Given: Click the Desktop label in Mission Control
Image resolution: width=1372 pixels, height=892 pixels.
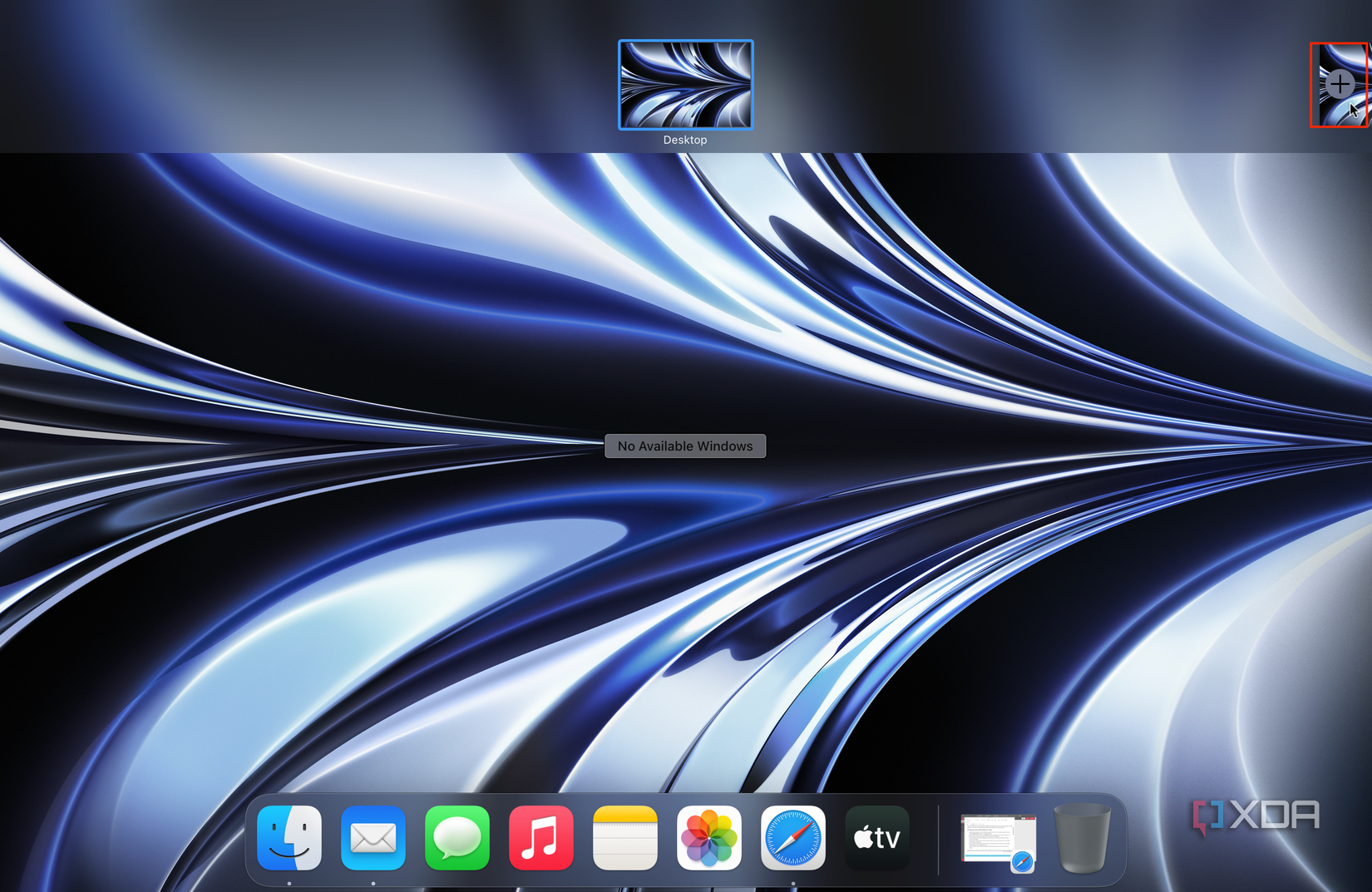Looking at the screenshot, I should click(x=684, y=140).
